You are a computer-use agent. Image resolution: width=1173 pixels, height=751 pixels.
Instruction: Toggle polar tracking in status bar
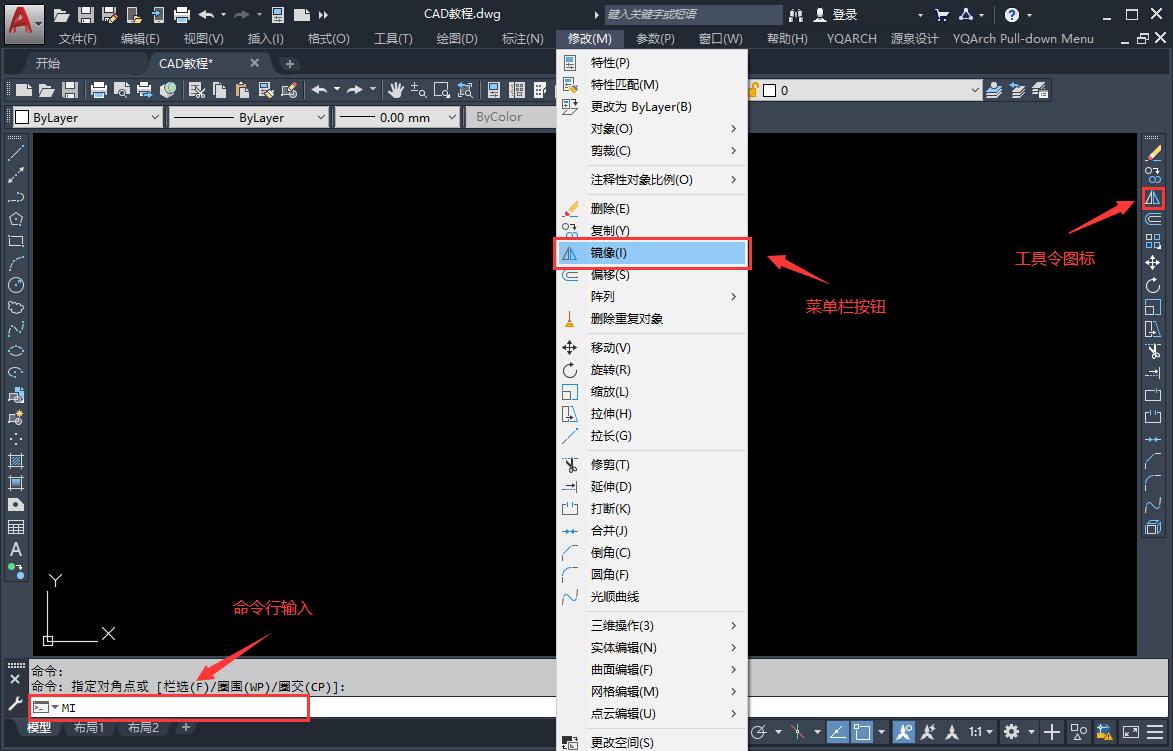point(759,731)
